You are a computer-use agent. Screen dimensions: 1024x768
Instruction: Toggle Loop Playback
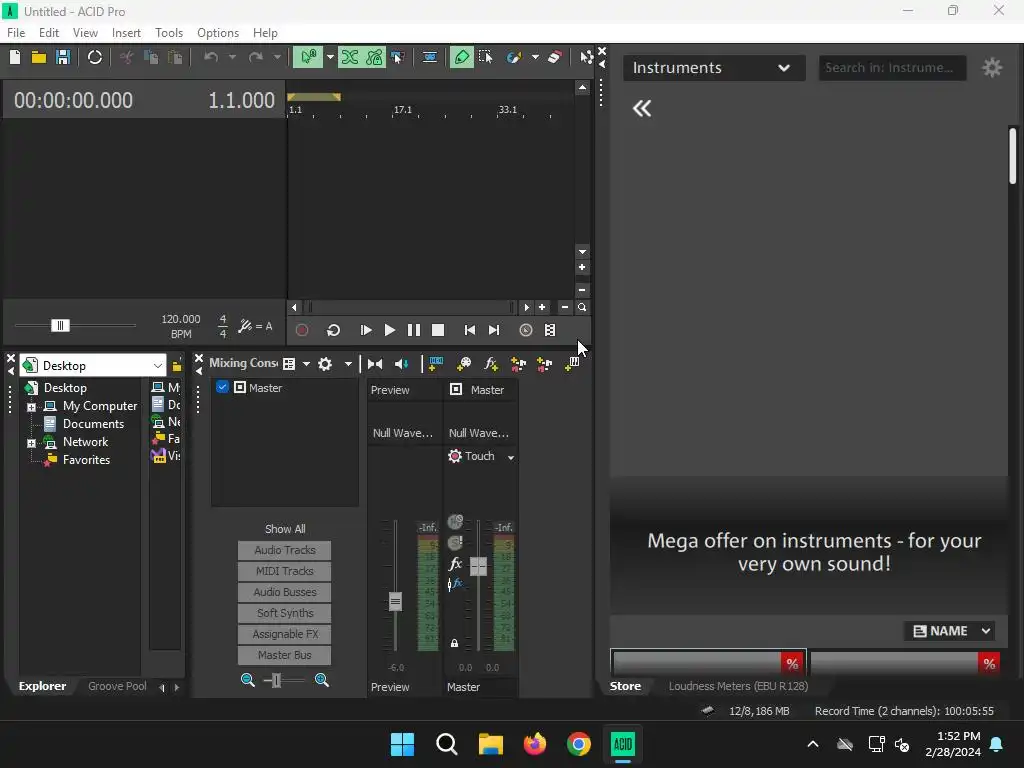pyautogui.click(x=334, y=330)
